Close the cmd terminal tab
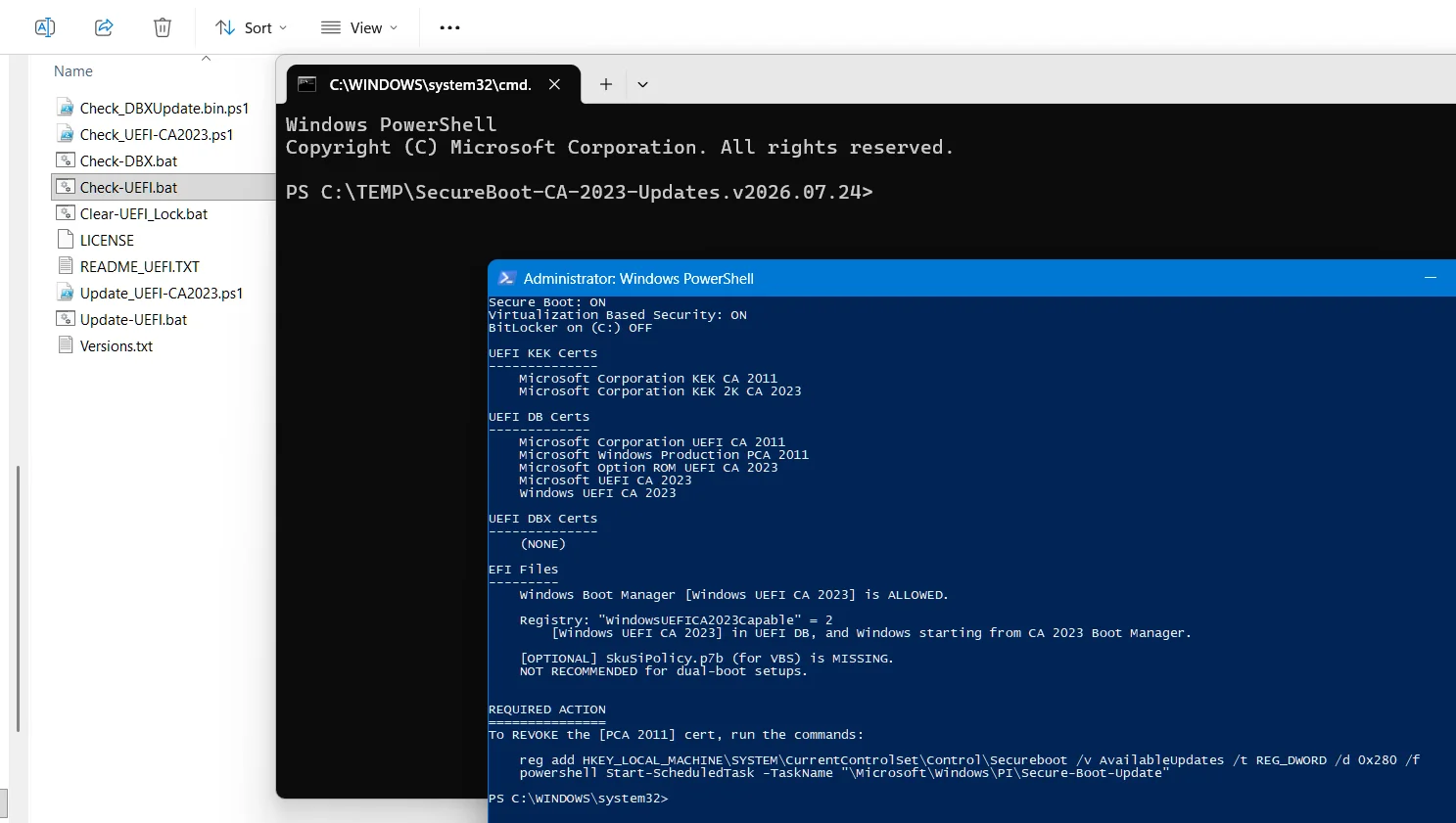Screen dimensions: 1456x823 point(554,84)
